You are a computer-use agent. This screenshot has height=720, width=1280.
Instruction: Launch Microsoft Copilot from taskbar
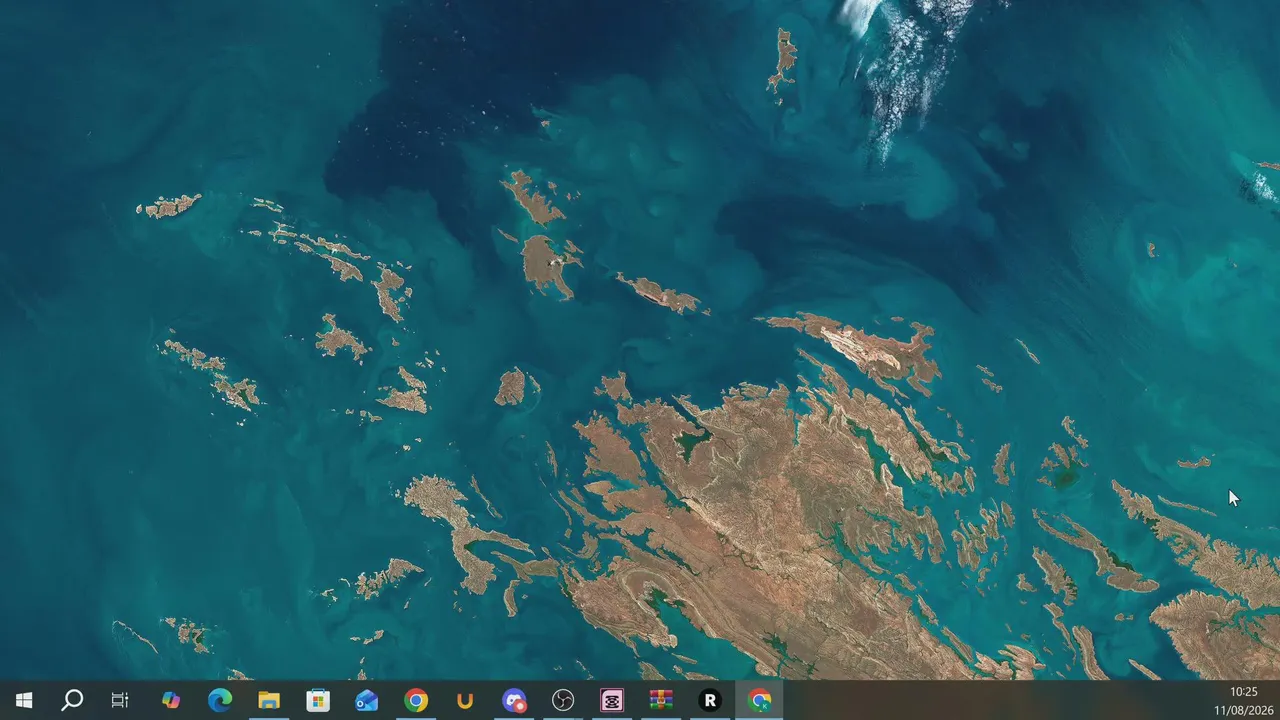171,701
